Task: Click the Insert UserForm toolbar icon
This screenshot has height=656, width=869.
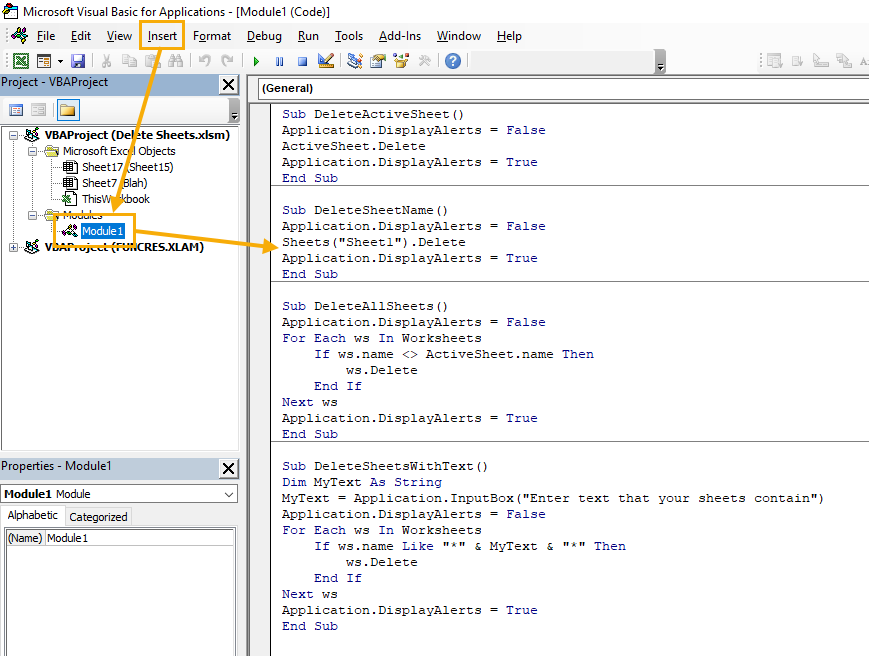Action: point(44,61)
